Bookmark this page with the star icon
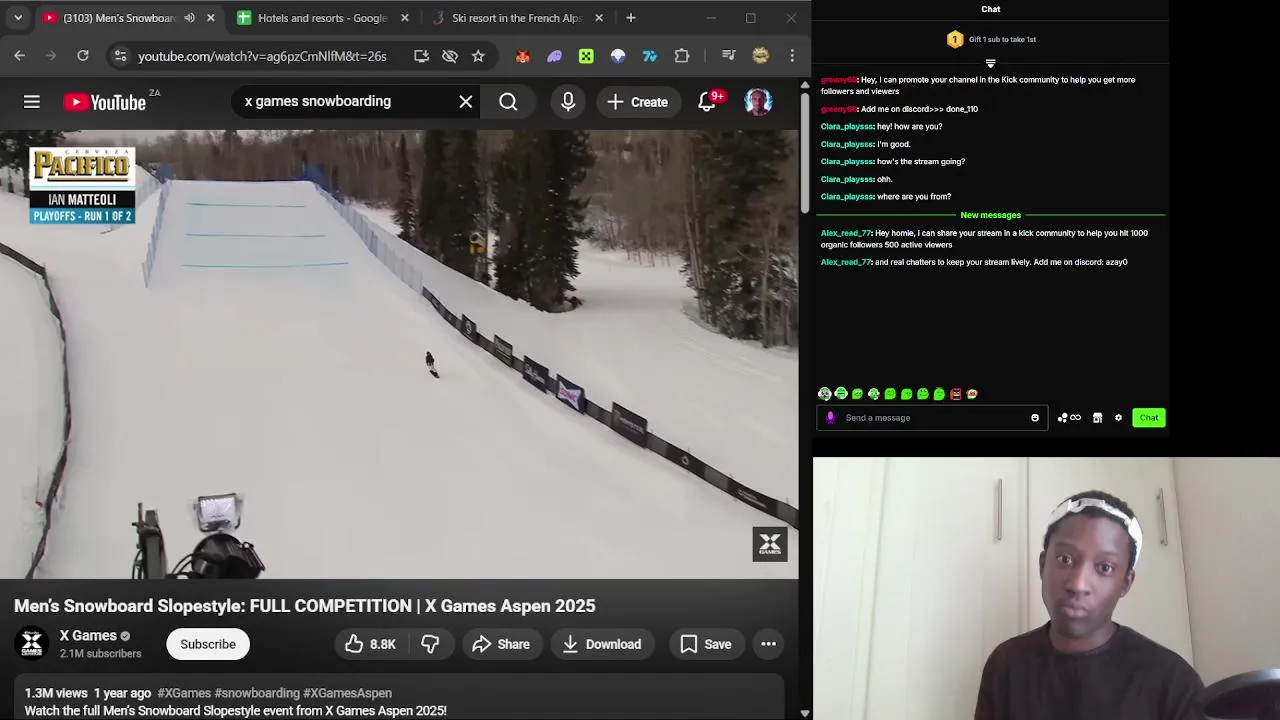This screenshot has width=1280, height=720. 478,56
